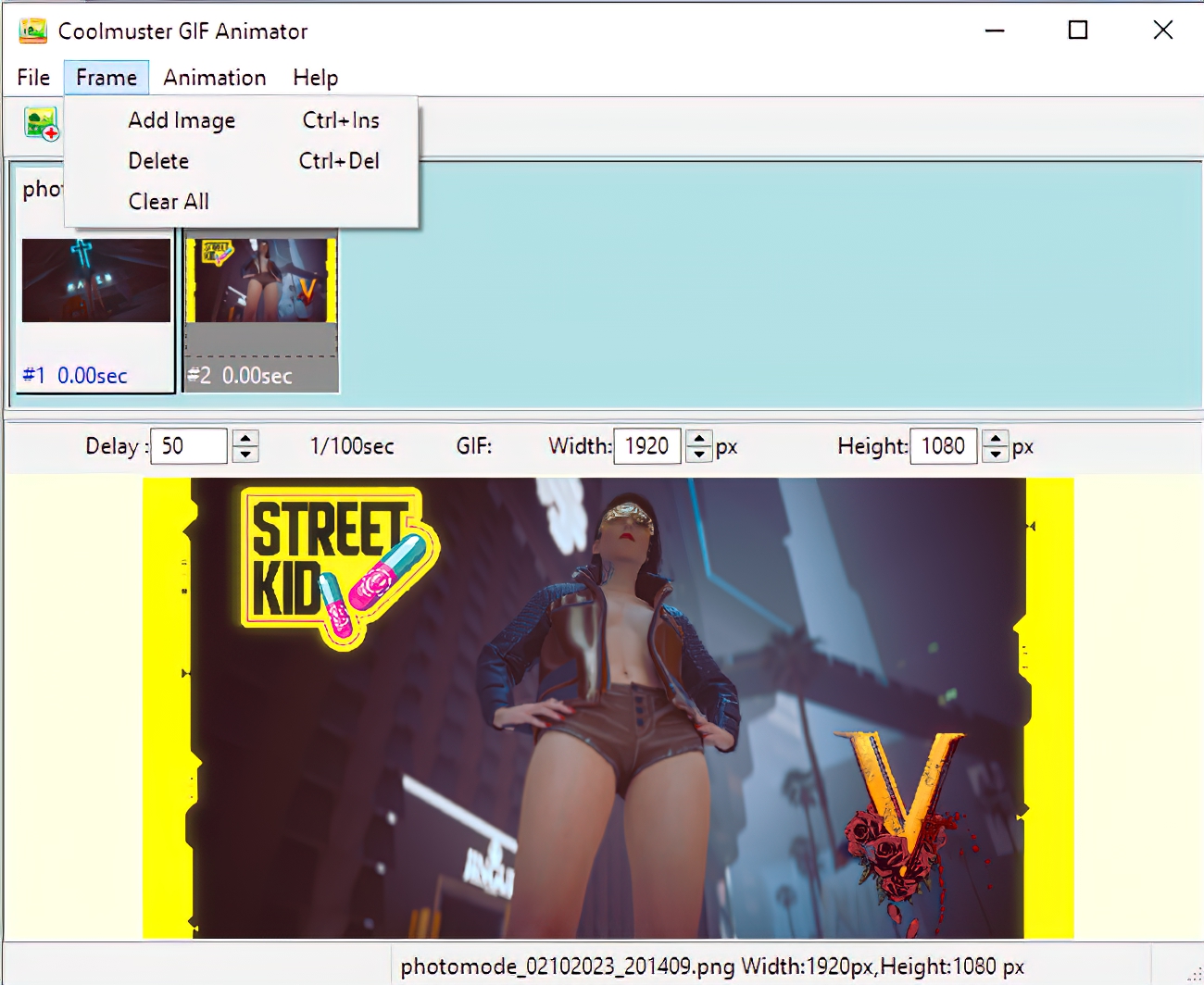The image size is (1204, 985).
Task: Select frame #2 Street Kid thumbnail
Action: click(261, 281)
